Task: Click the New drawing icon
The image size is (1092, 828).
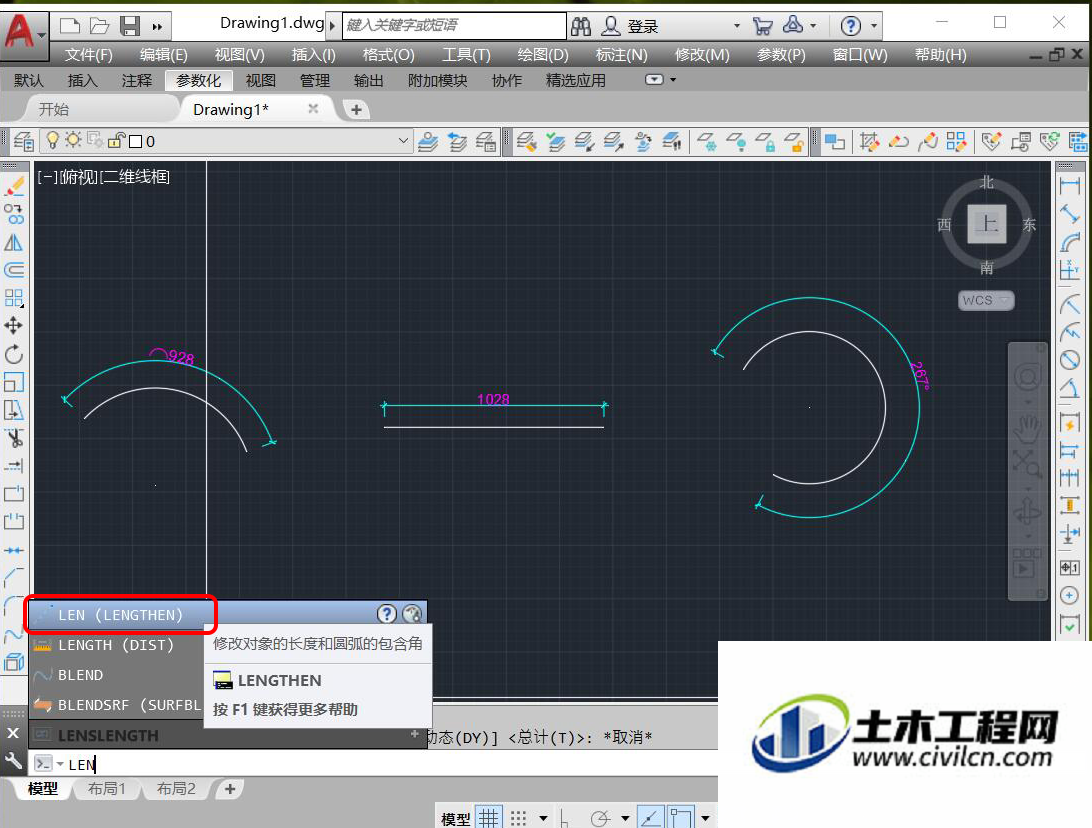Action: point(70,26)
